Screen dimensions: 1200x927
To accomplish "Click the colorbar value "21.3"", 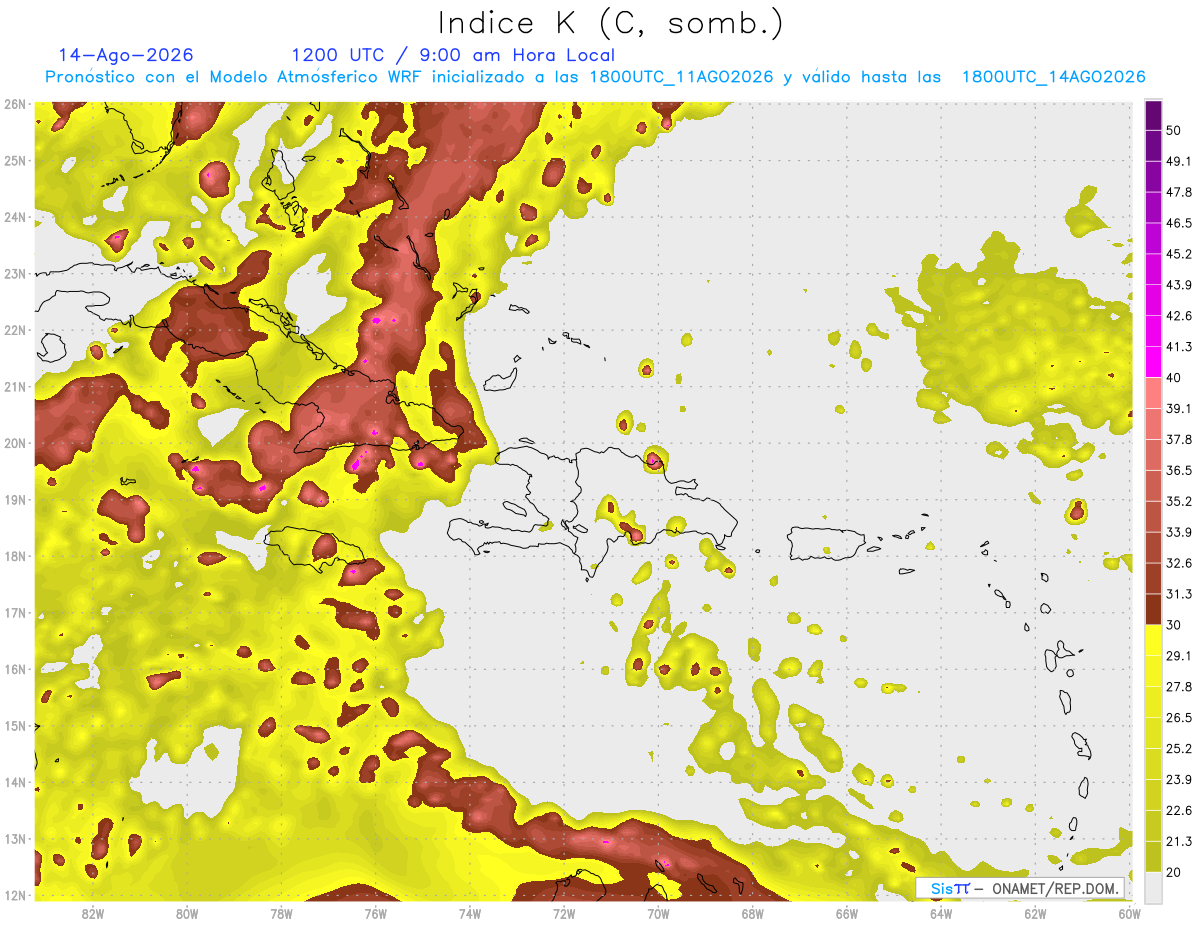I will 1179,842.
